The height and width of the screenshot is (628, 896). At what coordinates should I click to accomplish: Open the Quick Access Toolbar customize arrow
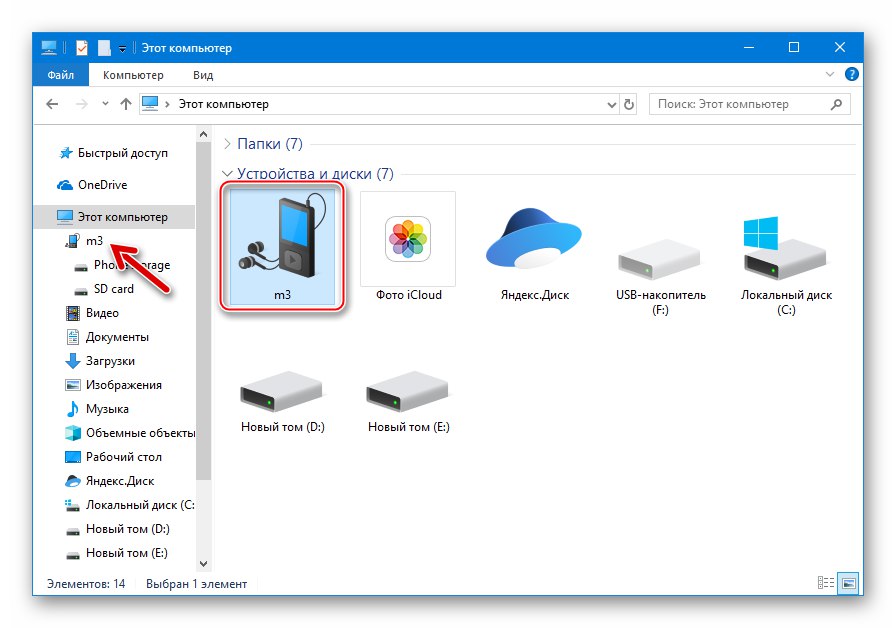pyautogui.click(x=122, y=49)
